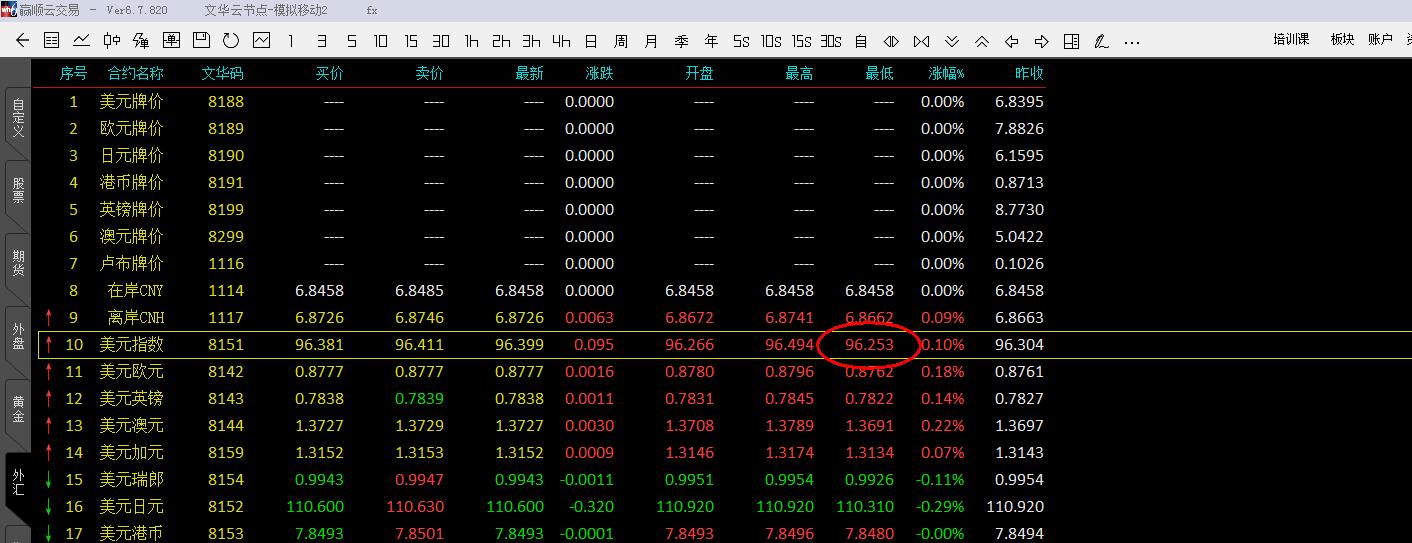
Task: Choose the 周 weekly period button
Action: (621, 41)
